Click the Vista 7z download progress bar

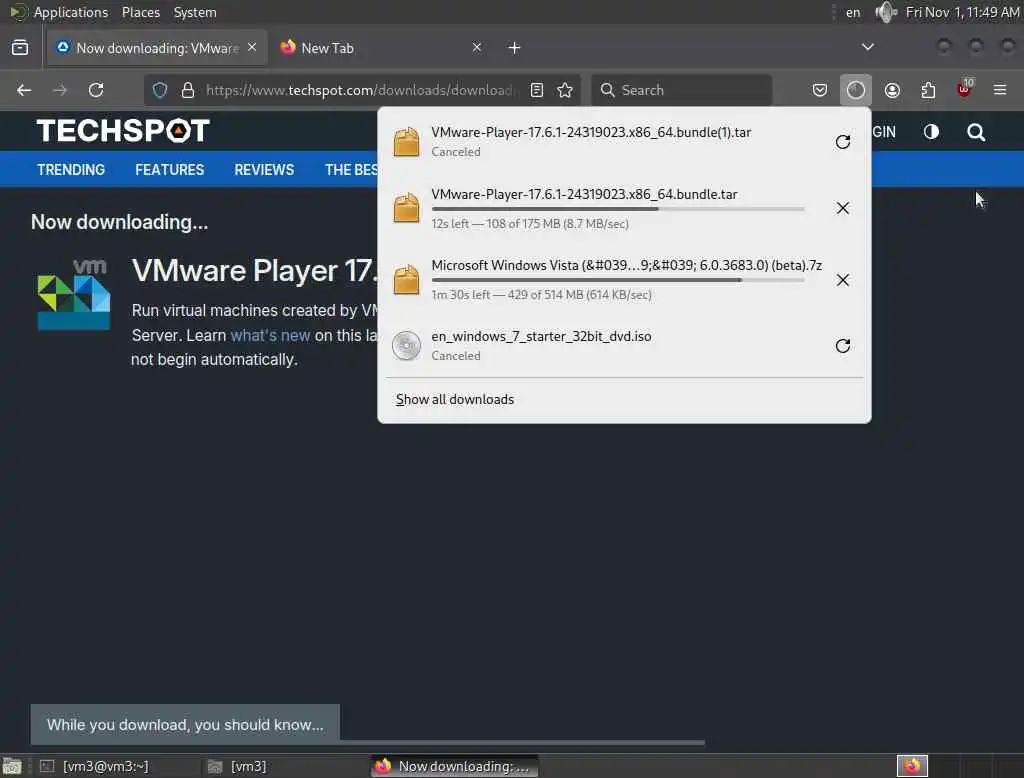pyautogui.click(x=618, y=280)
